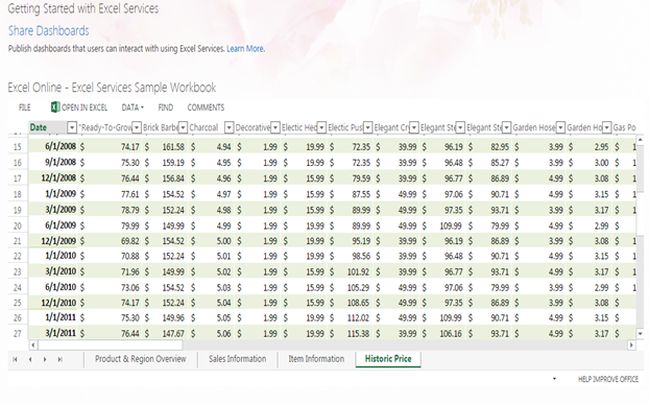The width and height of the screenshot is (650, 405).
Task: Open the Share Dashboards link
Action: 49,31
